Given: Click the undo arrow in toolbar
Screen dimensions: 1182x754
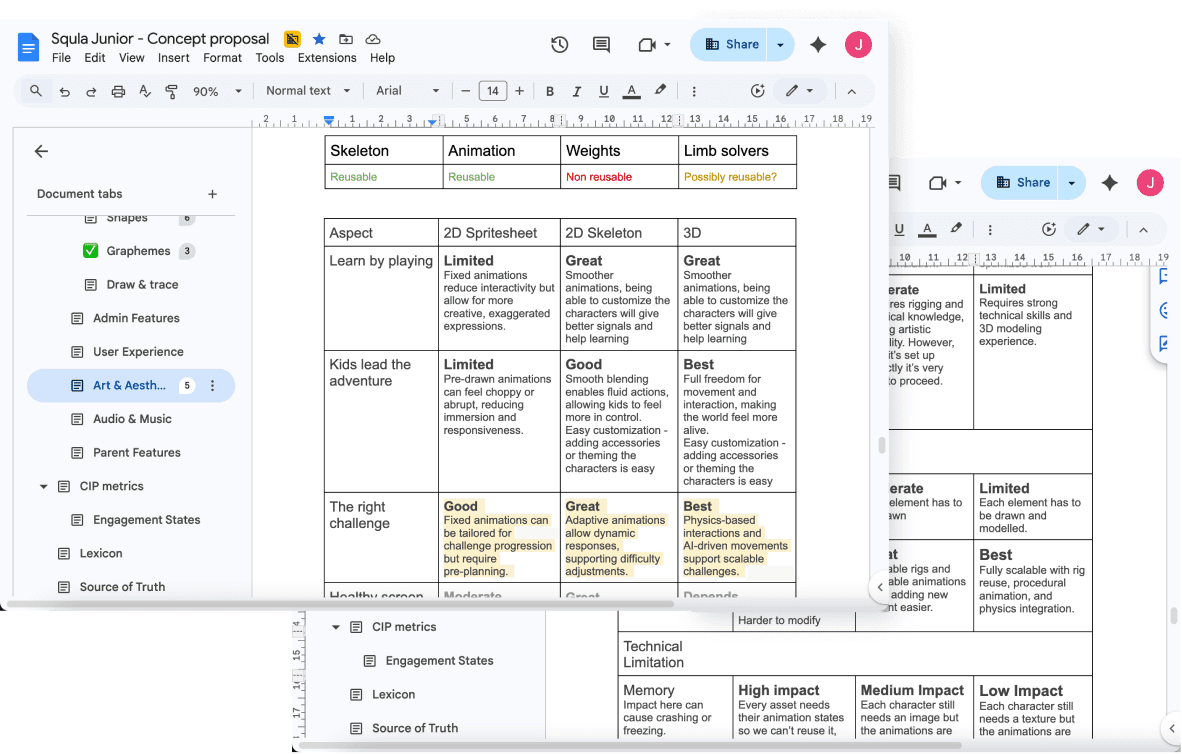Looking at the screenshot, I should [65, 91].
